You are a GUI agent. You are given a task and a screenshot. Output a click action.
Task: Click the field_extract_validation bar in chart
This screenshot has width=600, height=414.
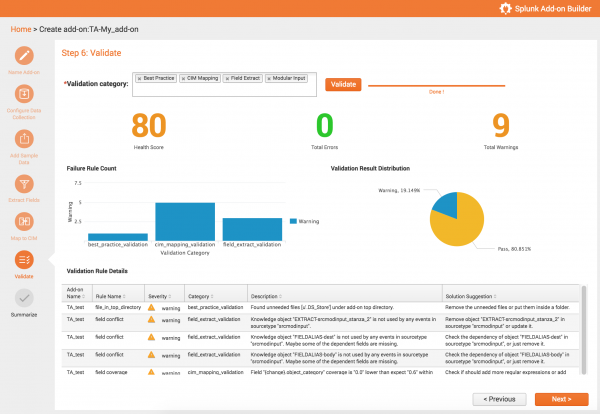pos(253,230)
